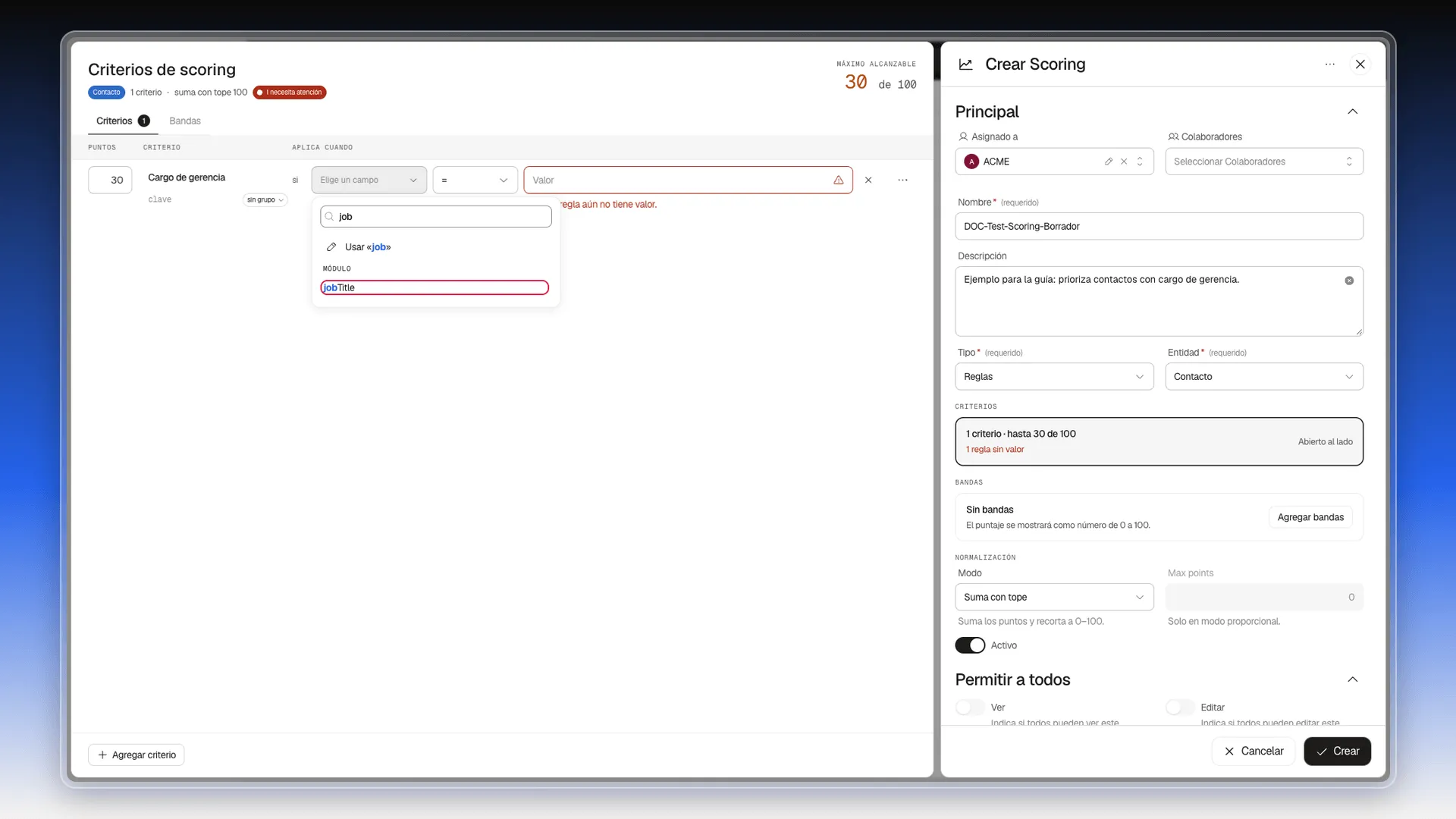
Task: Collapse the Principal section
Action: click(1352, 111)
